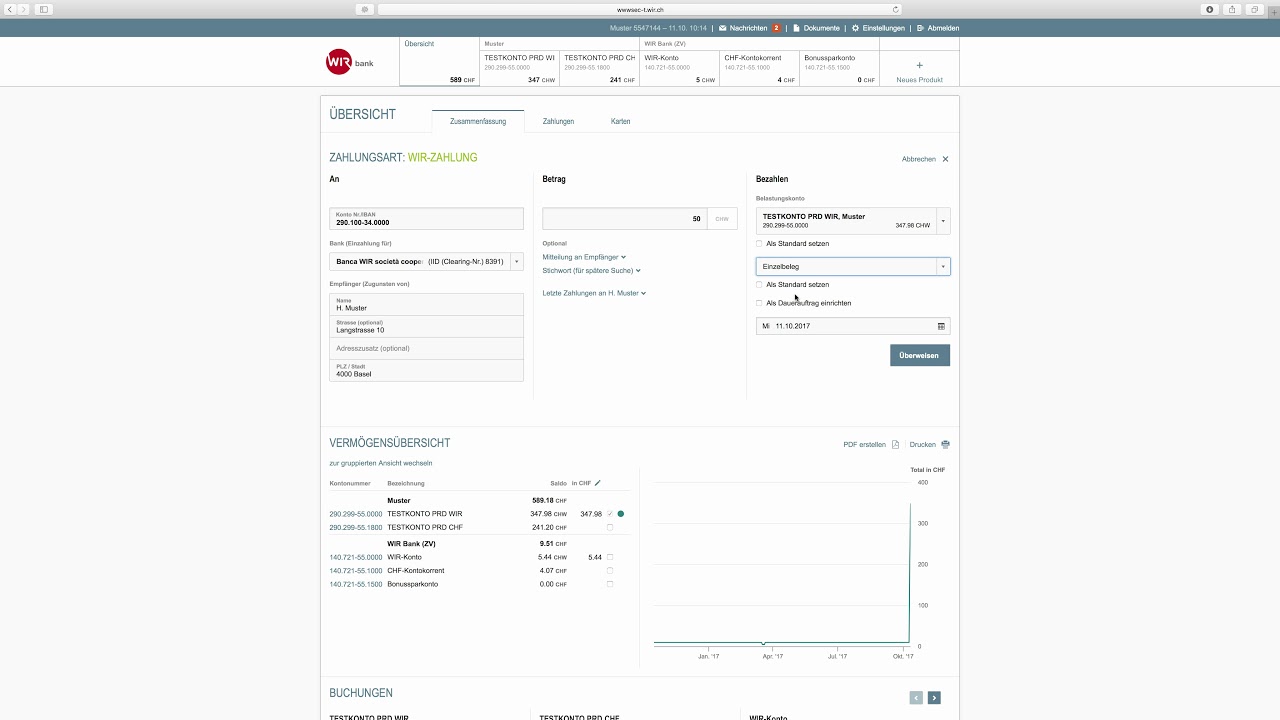Click the WIR bank logo
The width and height of the screenshot is (1280, 720).
(x=349, y=62)
